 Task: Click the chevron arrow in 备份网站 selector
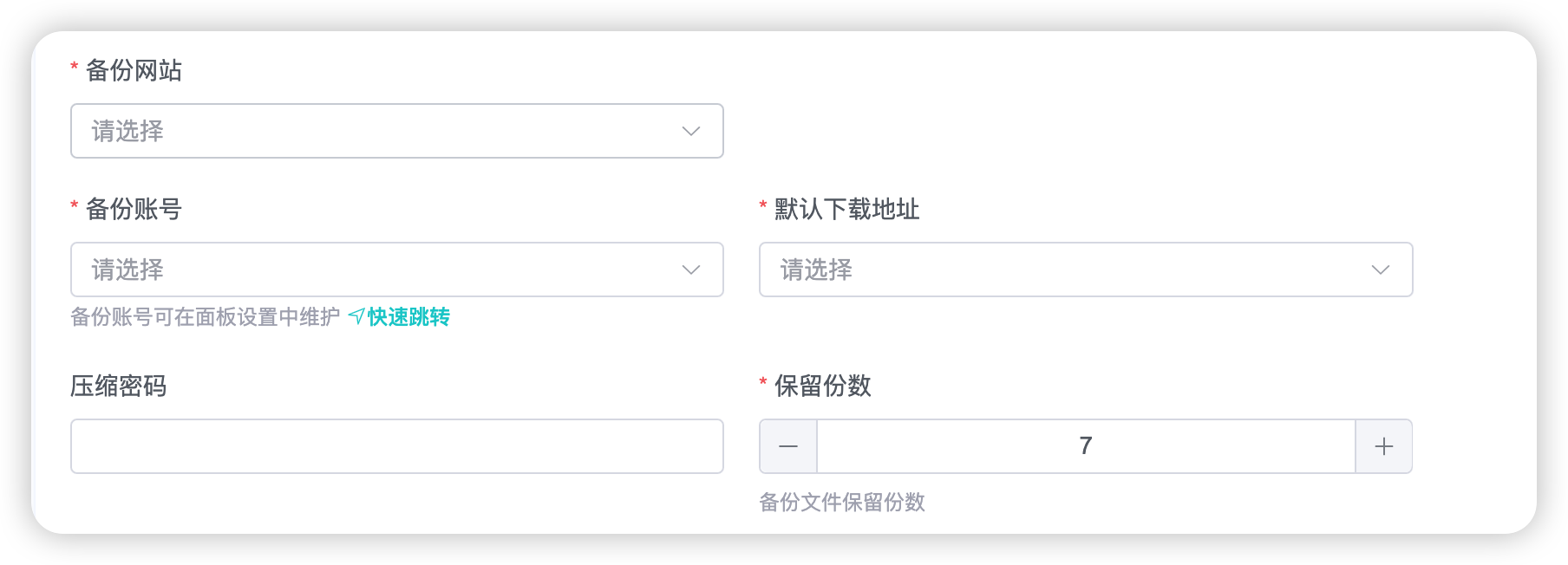point(691,131)
